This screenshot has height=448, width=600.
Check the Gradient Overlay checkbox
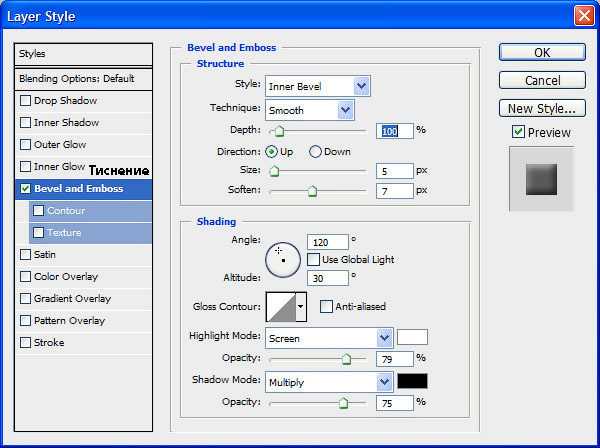(x=25, y=298)
